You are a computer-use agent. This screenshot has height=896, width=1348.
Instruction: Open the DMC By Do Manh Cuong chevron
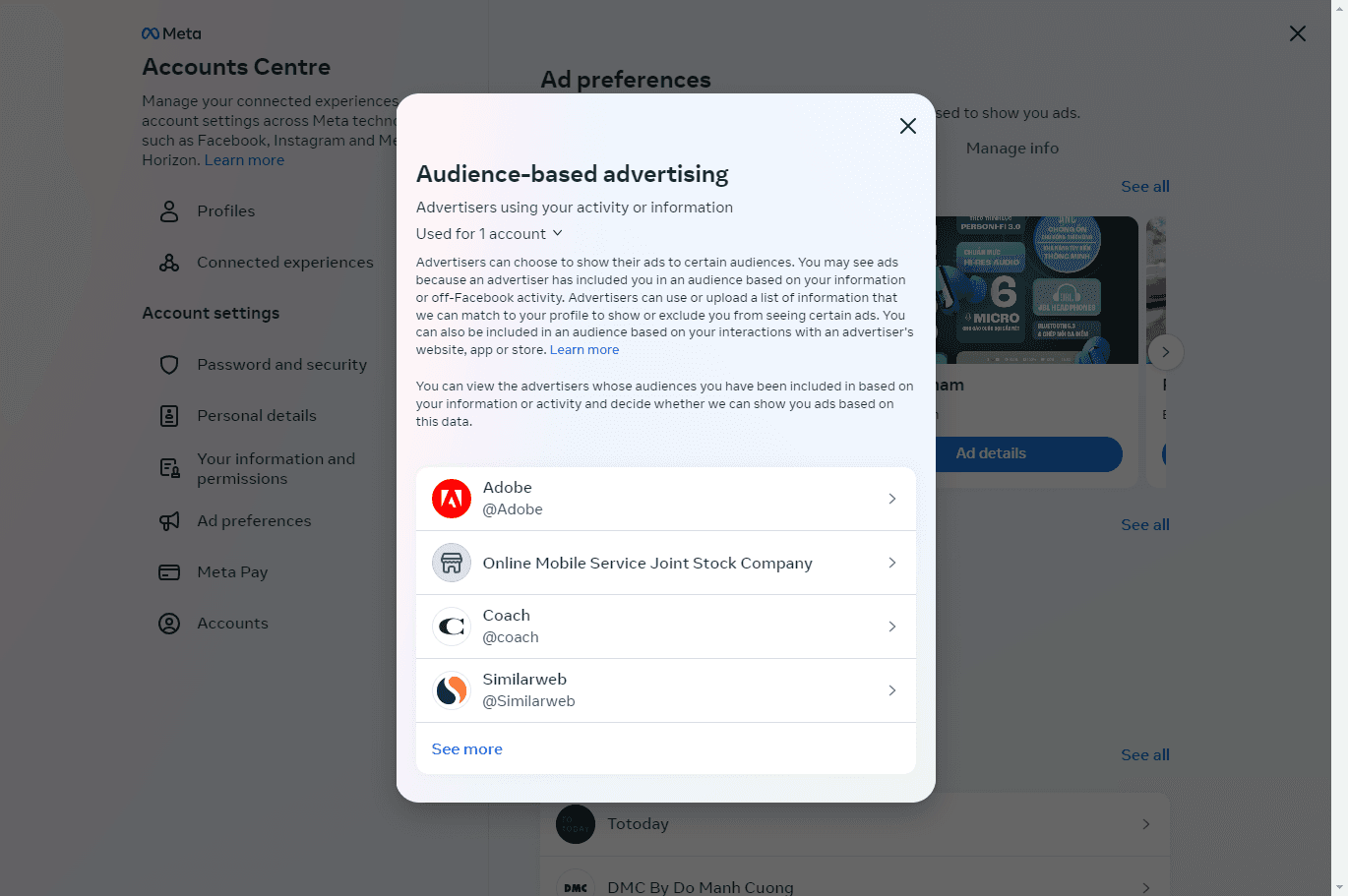point(1145,887)
